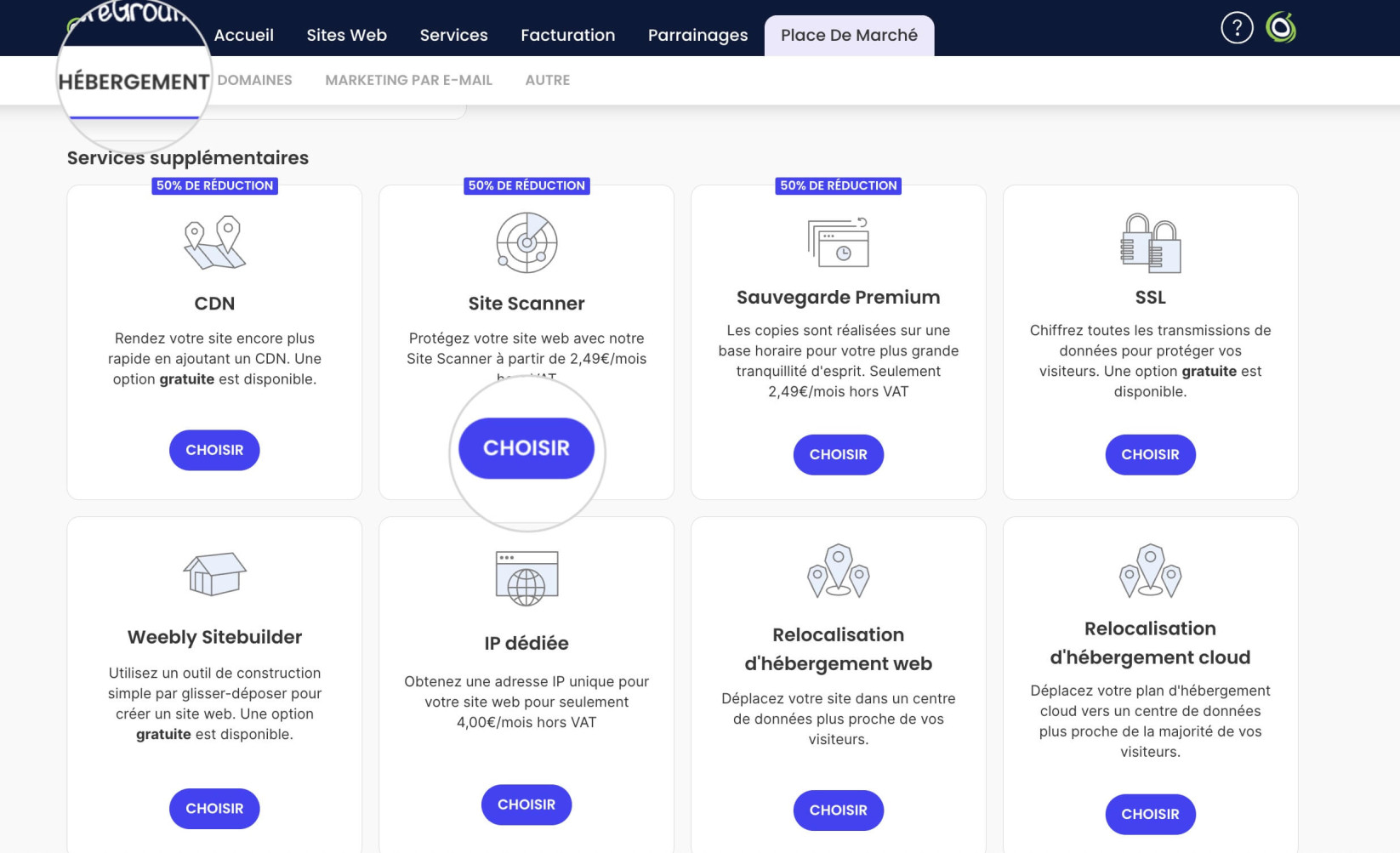Click the CDN card title
This screenshot has height=853, width=1400.
pos(214,304)
